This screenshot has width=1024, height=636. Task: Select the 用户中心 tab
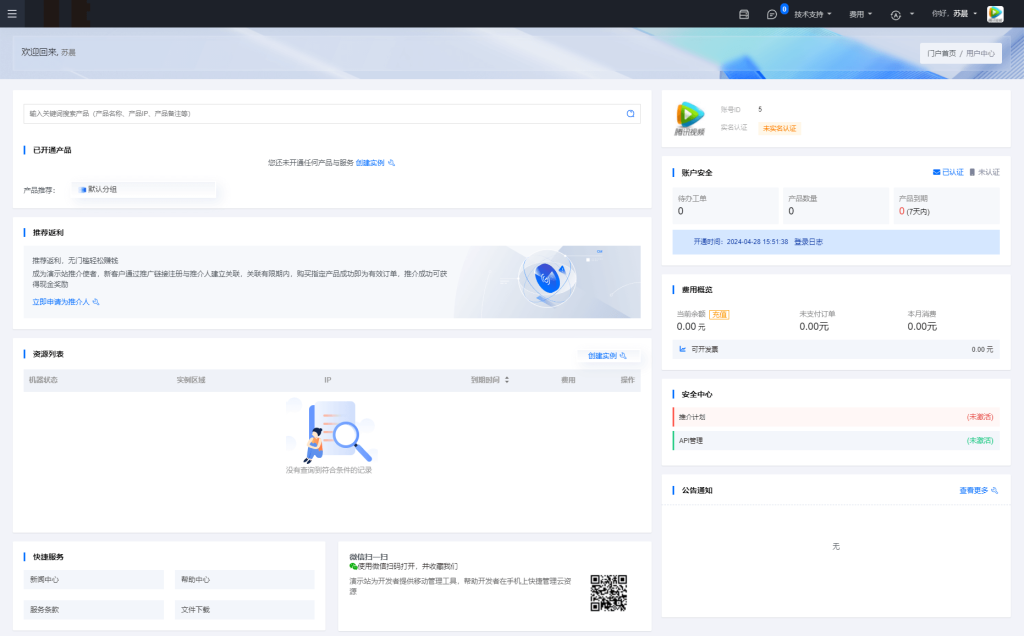tap(983, 51)
